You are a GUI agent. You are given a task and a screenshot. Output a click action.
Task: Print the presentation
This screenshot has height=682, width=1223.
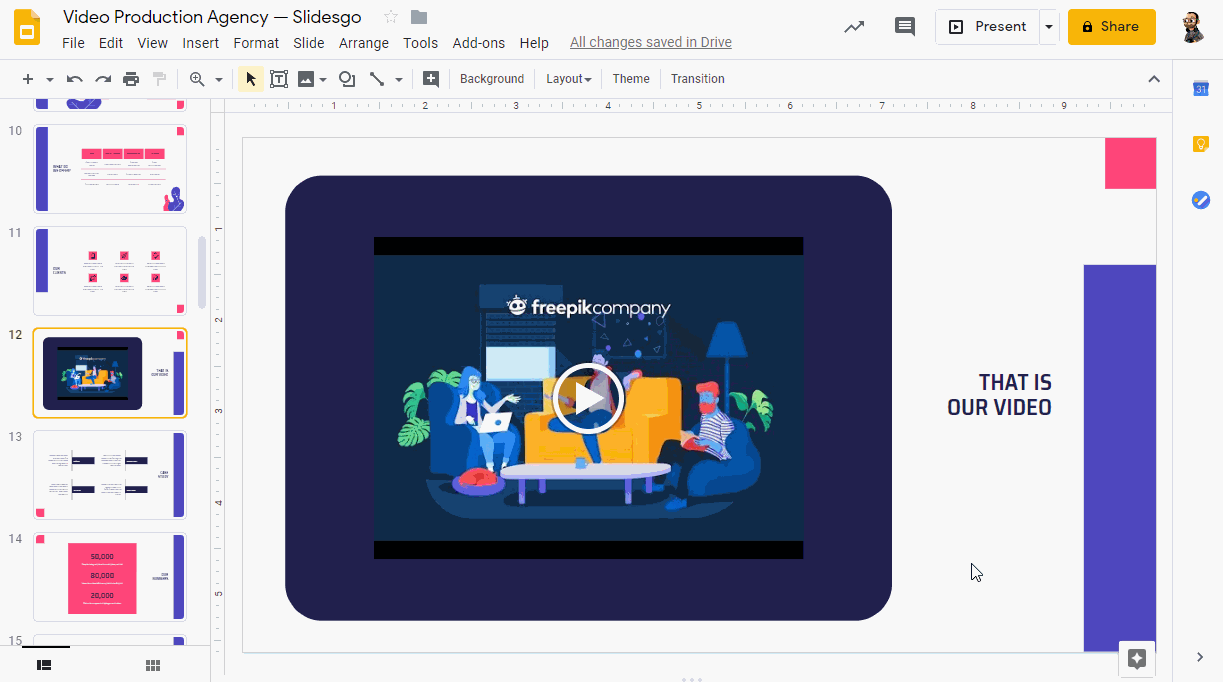[x=131, y=79]
